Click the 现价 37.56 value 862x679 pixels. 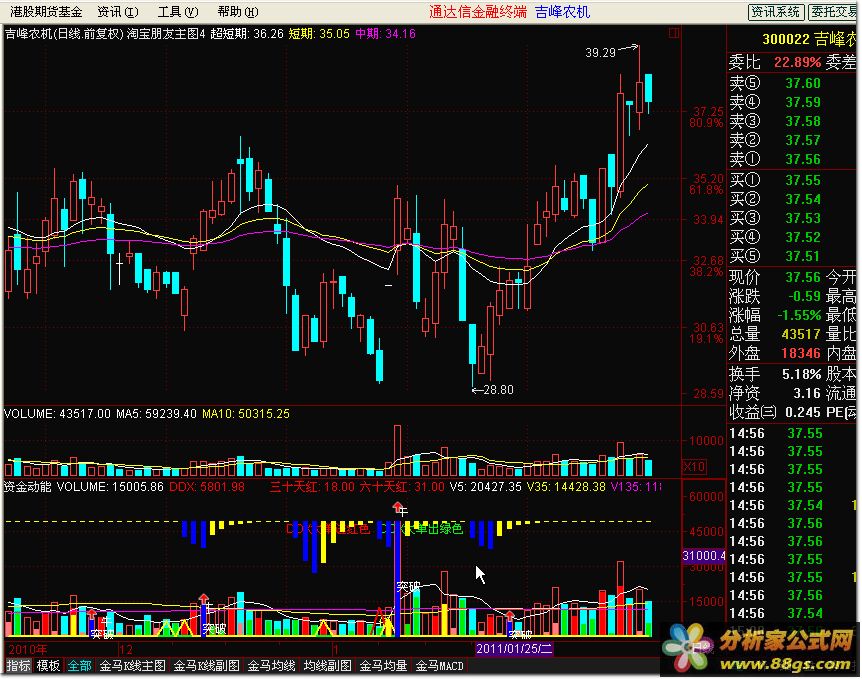point(803,277)
